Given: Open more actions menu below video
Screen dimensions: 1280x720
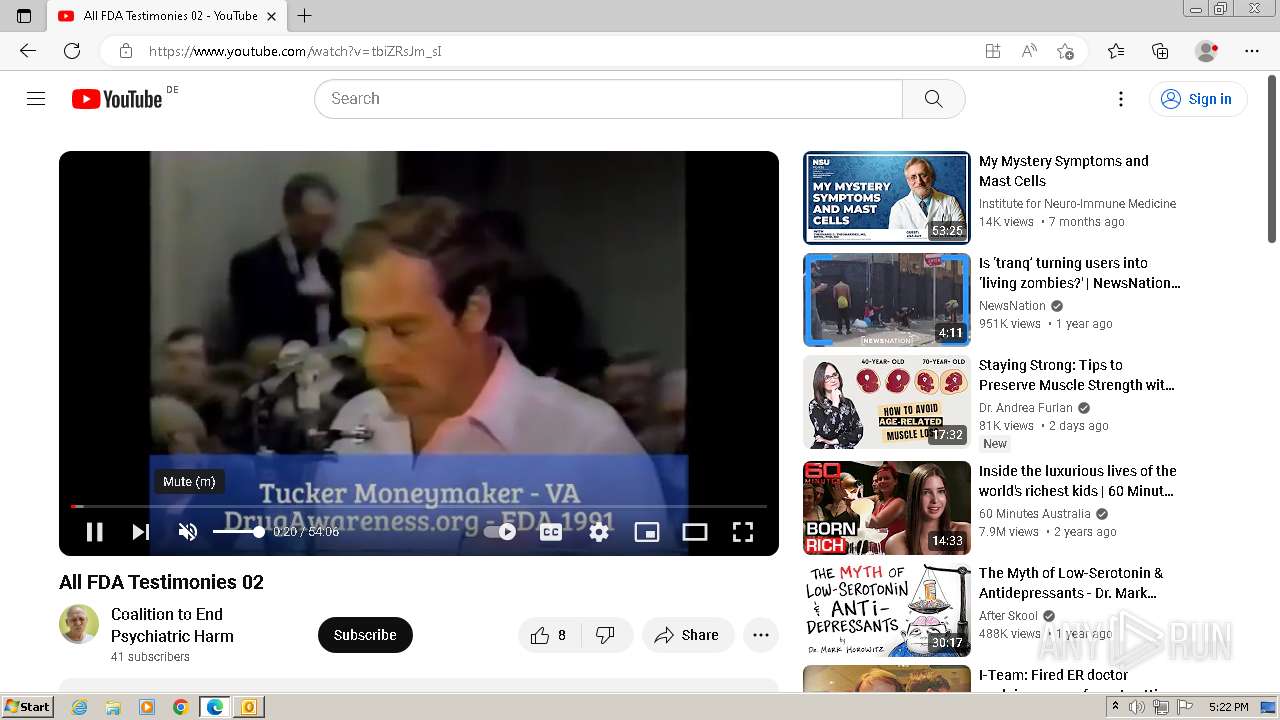Looking at the screenshot, I should (x=761, y=635).
